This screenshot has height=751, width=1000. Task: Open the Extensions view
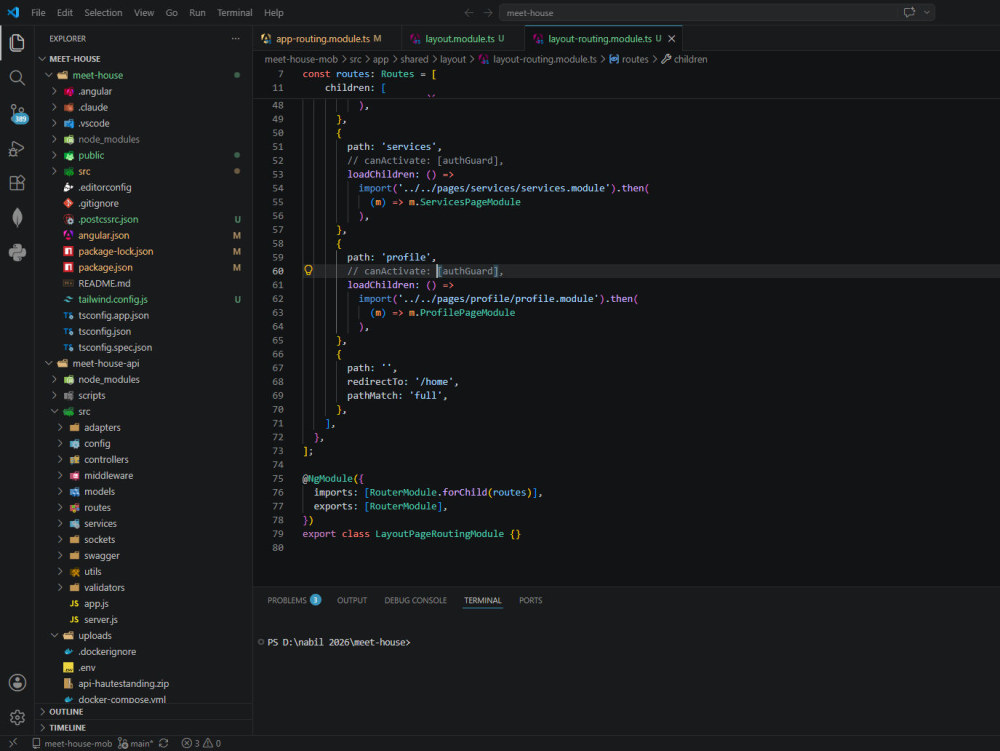pos(17,183)
